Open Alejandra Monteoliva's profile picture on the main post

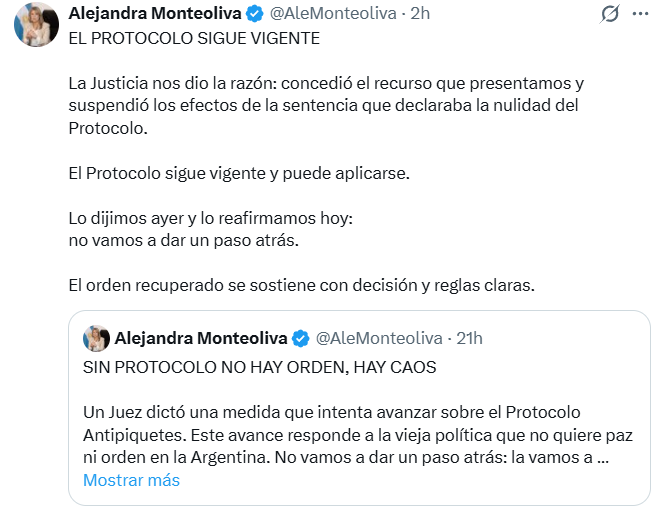[33, 24]
